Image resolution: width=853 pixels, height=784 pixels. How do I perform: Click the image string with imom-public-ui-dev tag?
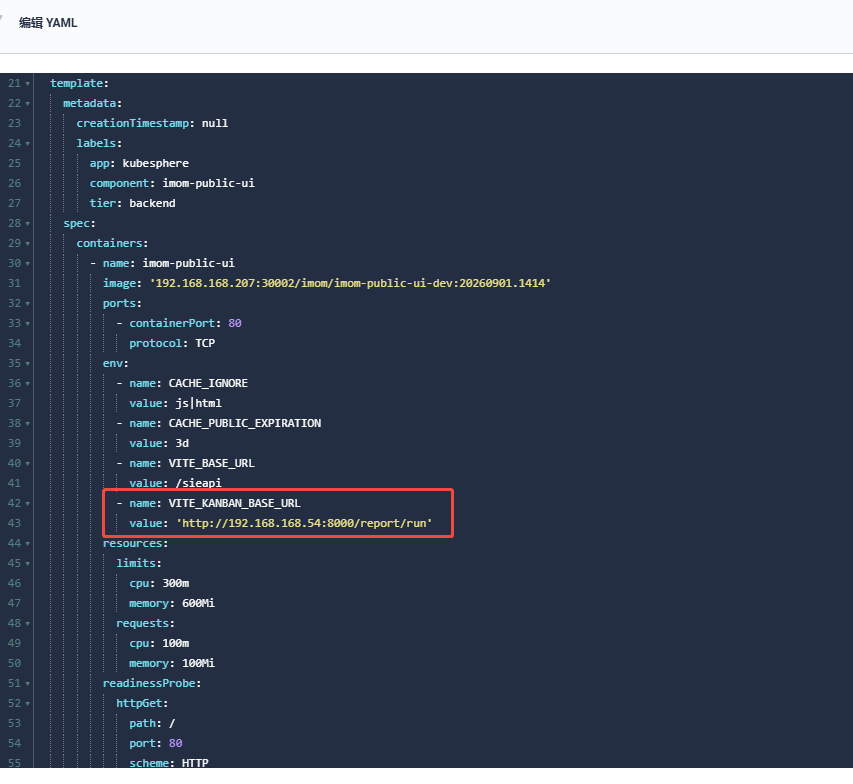point(350,283)
